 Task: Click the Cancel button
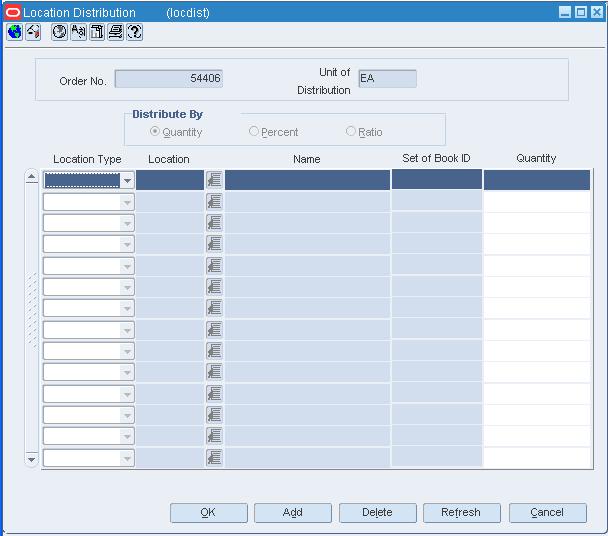[548, 513]
